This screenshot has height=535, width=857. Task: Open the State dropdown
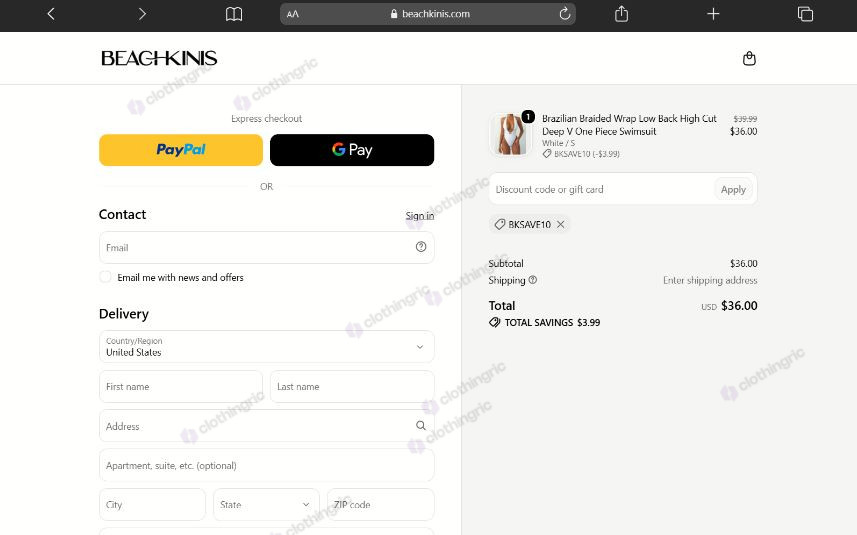tap(266, 504)
